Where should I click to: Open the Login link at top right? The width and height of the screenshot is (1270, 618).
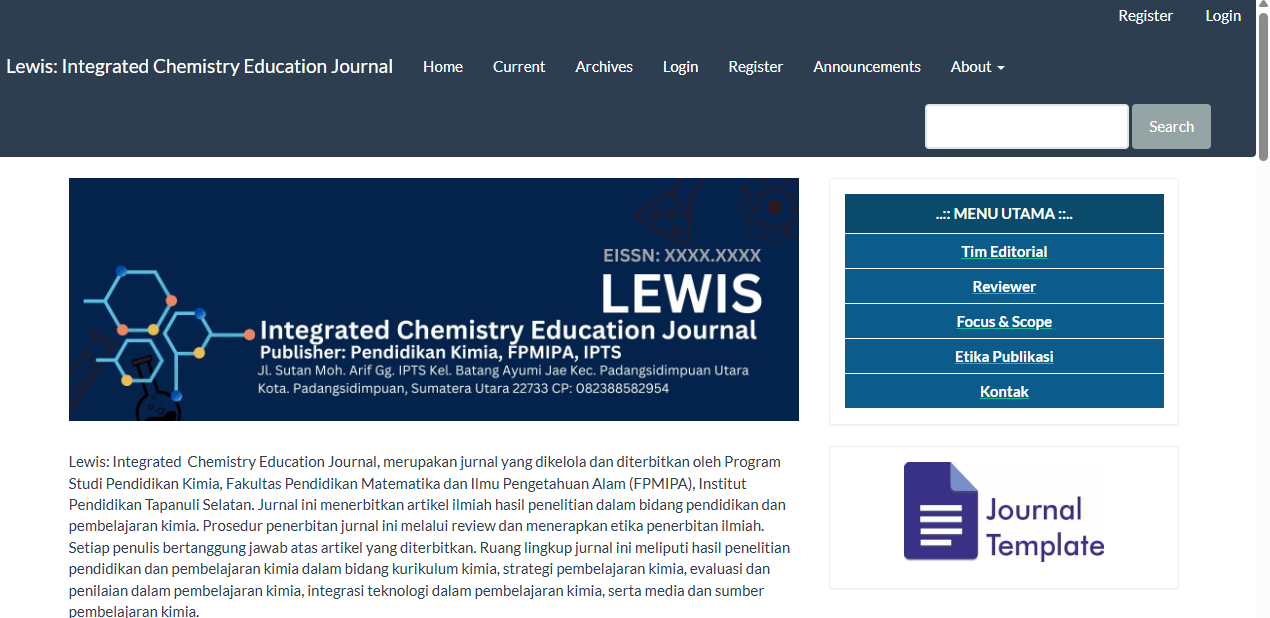[1222, 15]
